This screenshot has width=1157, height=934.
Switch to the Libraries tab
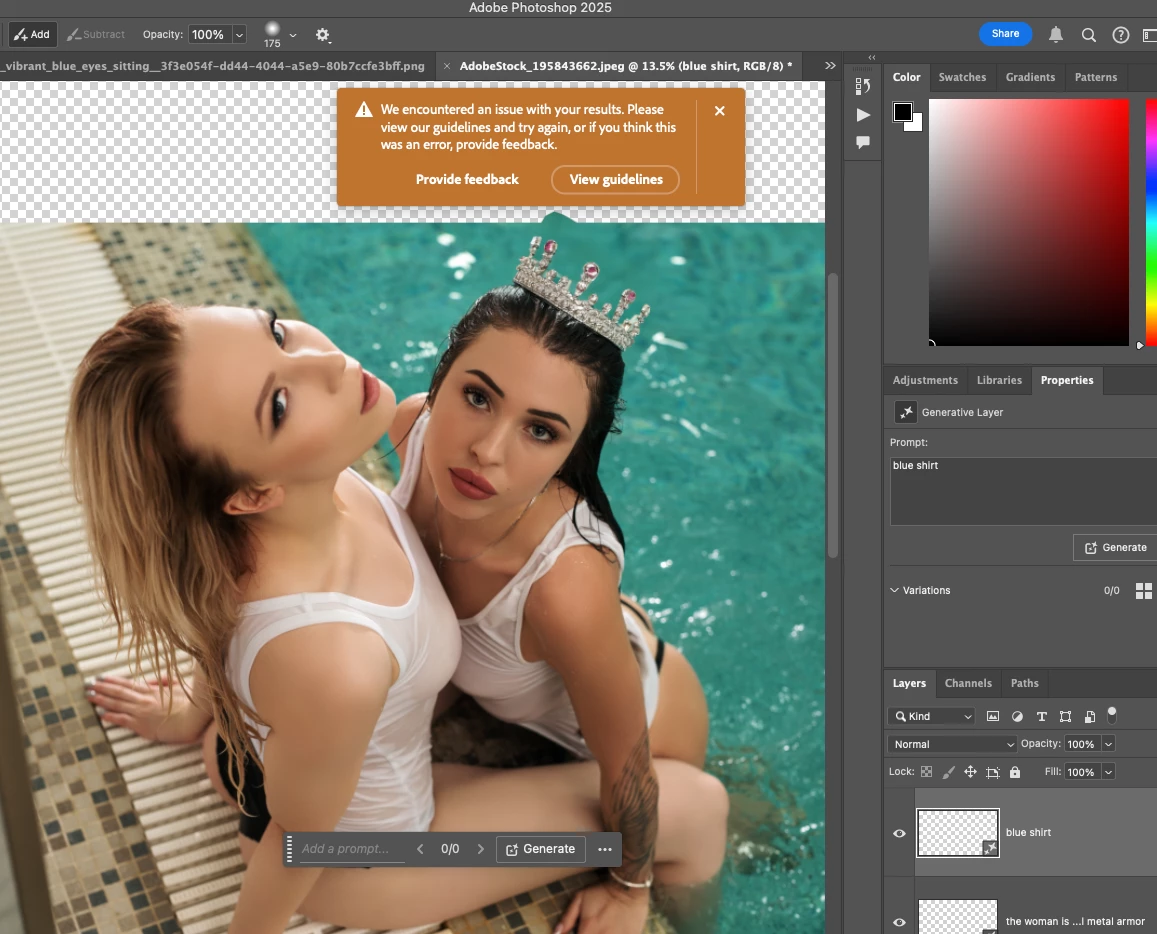[x=999, y=380]
